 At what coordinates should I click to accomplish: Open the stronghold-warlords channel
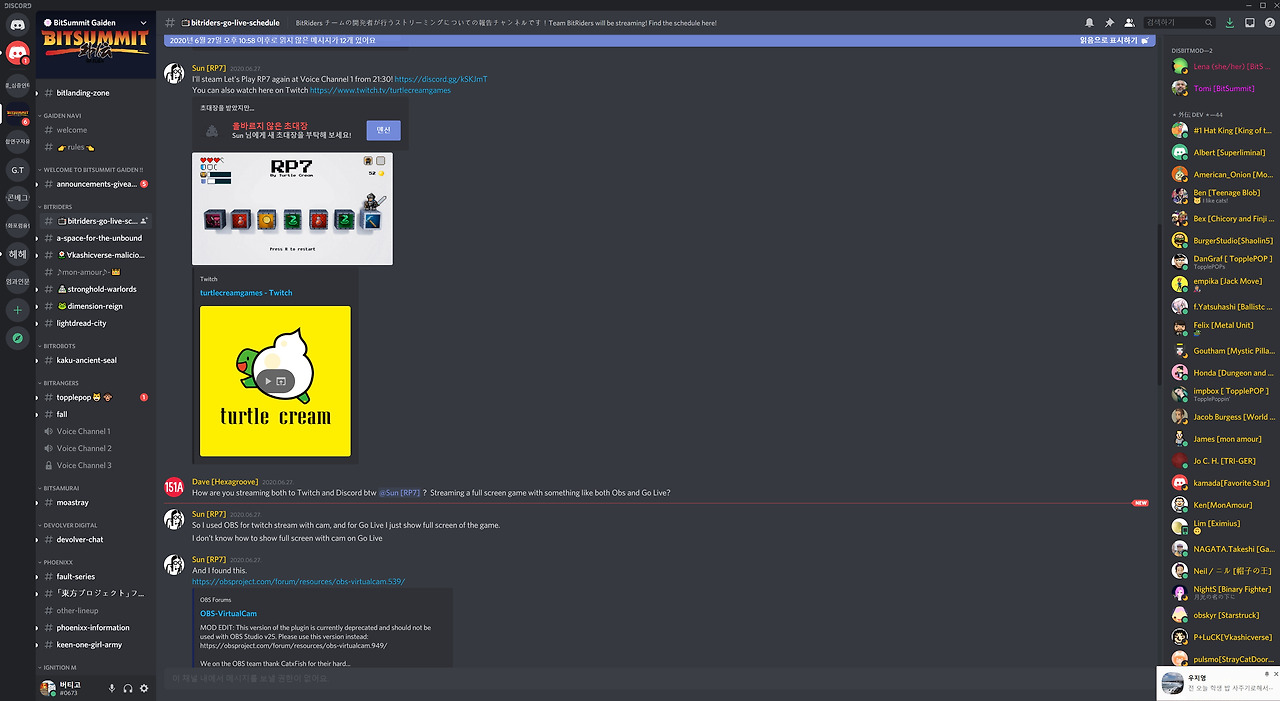[95, 289]
